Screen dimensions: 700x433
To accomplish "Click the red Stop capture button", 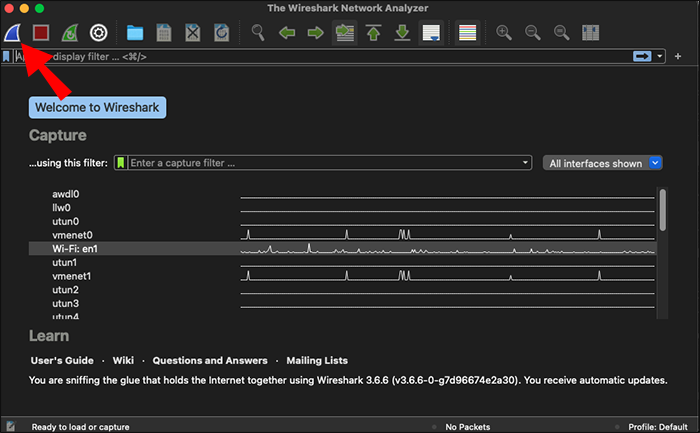I will pos(42,33).
